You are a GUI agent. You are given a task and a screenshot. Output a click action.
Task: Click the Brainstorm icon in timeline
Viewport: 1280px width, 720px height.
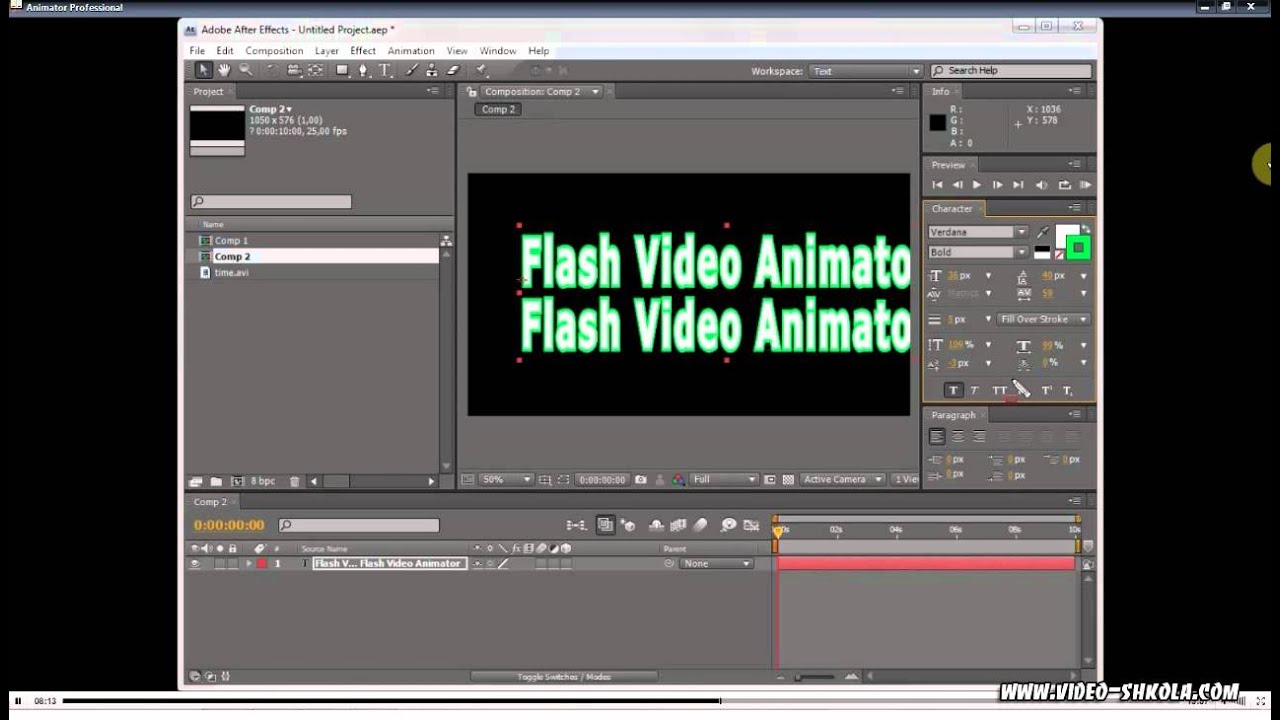[729, 524]
